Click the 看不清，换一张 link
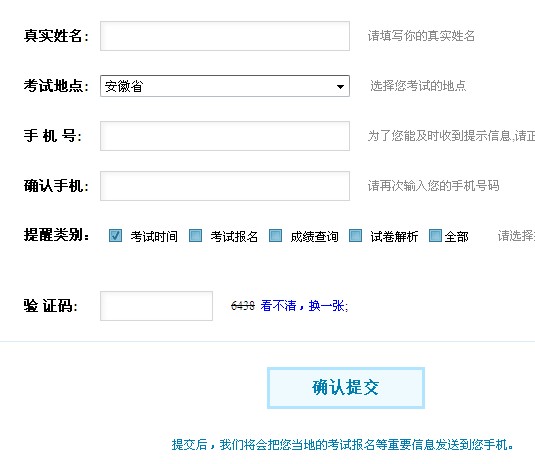Screen dimensions: 535x464 point(302,305)
